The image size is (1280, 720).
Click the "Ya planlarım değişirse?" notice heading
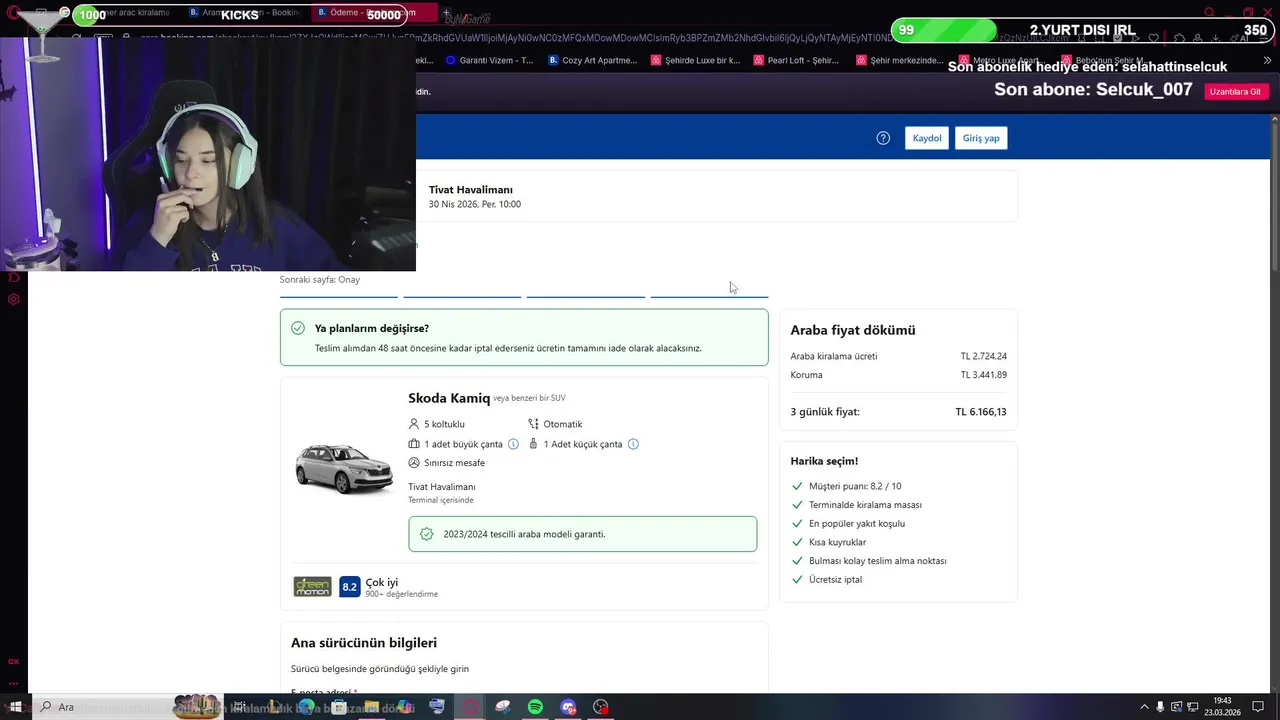(372, 328)
